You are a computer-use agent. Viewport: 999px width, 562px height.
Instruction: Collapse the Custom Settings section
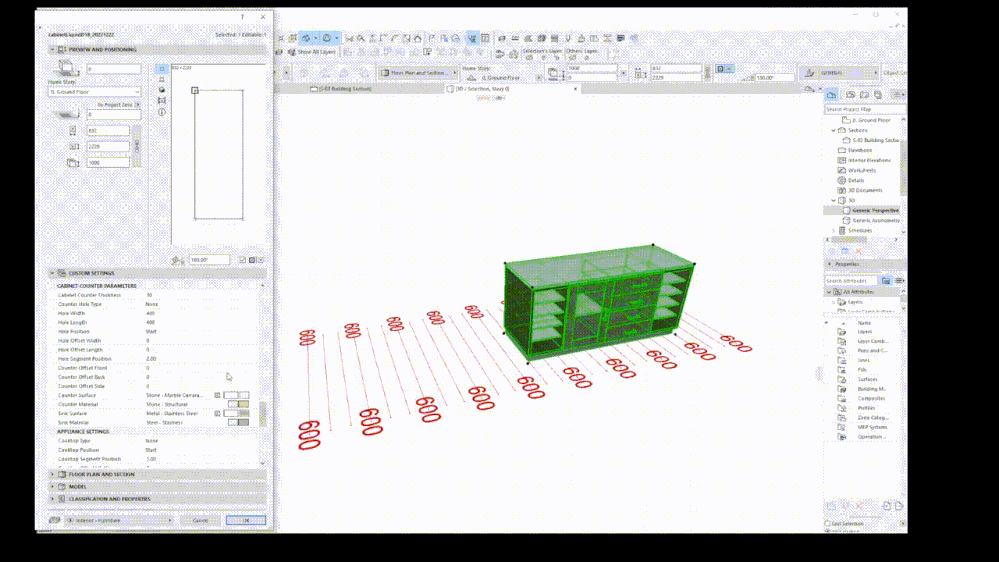[x=52, y=273]
